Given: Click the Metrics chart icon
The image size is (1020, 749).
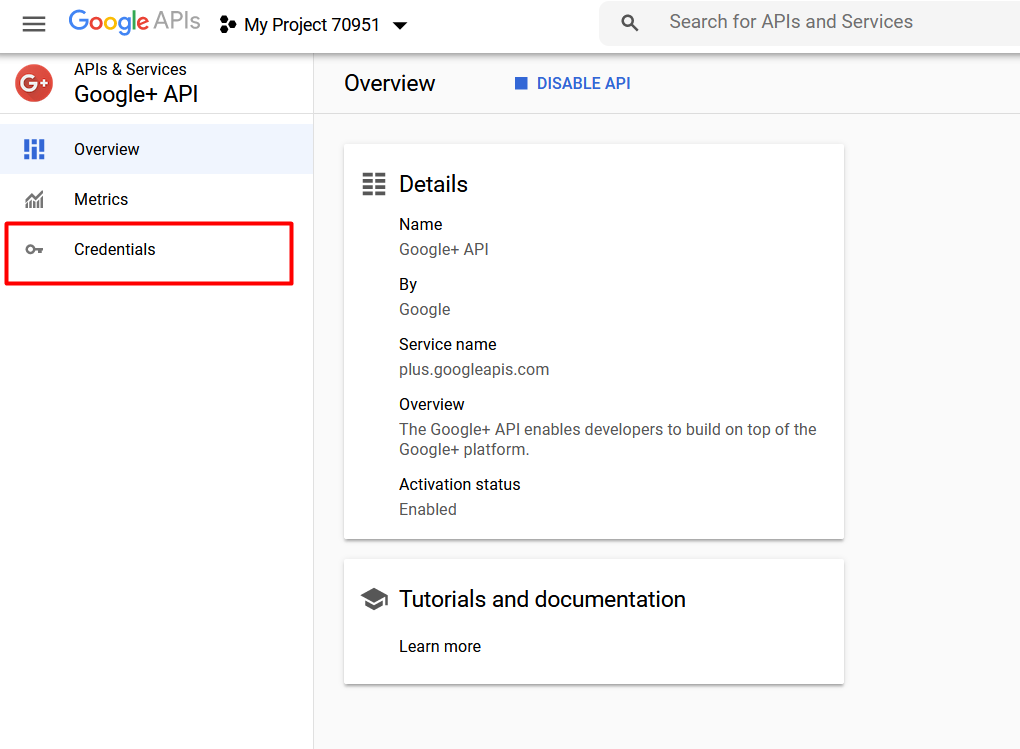Looking at the screenshot, I should 34,199.
